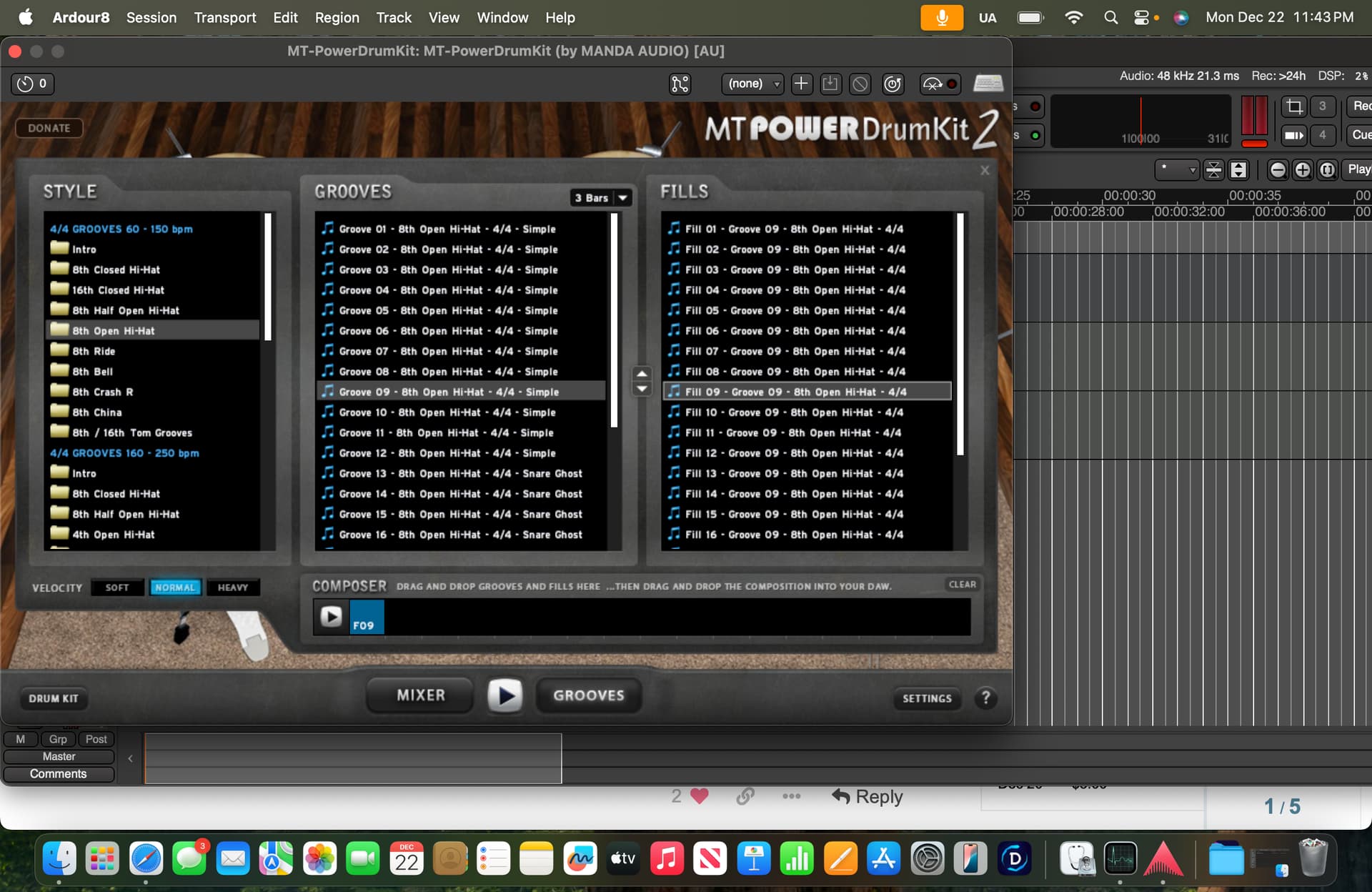Open the Transport menu

tap(224, 17)
